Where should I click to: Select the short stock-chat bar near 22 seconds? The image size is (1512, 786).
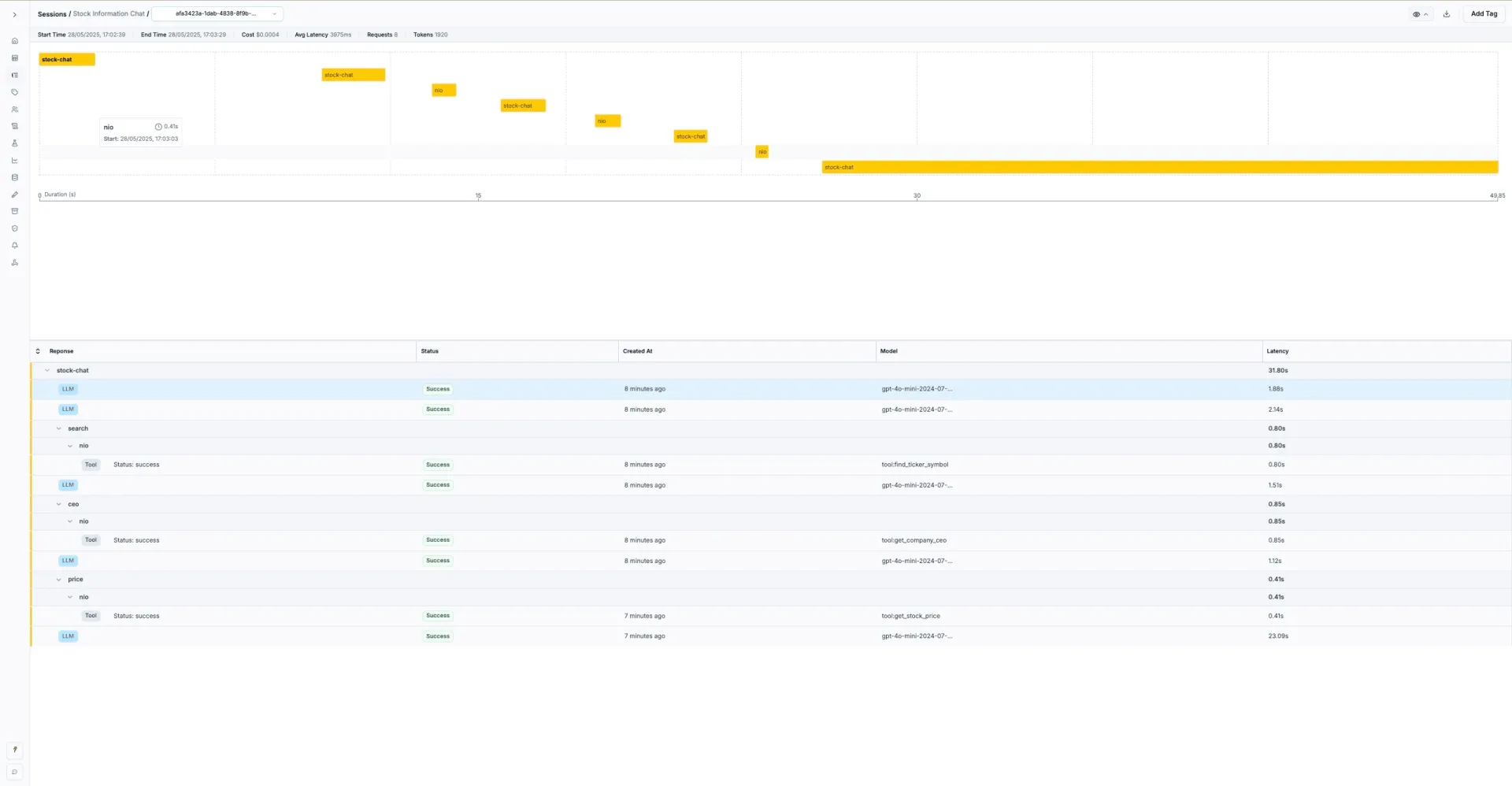coord(690,136)
